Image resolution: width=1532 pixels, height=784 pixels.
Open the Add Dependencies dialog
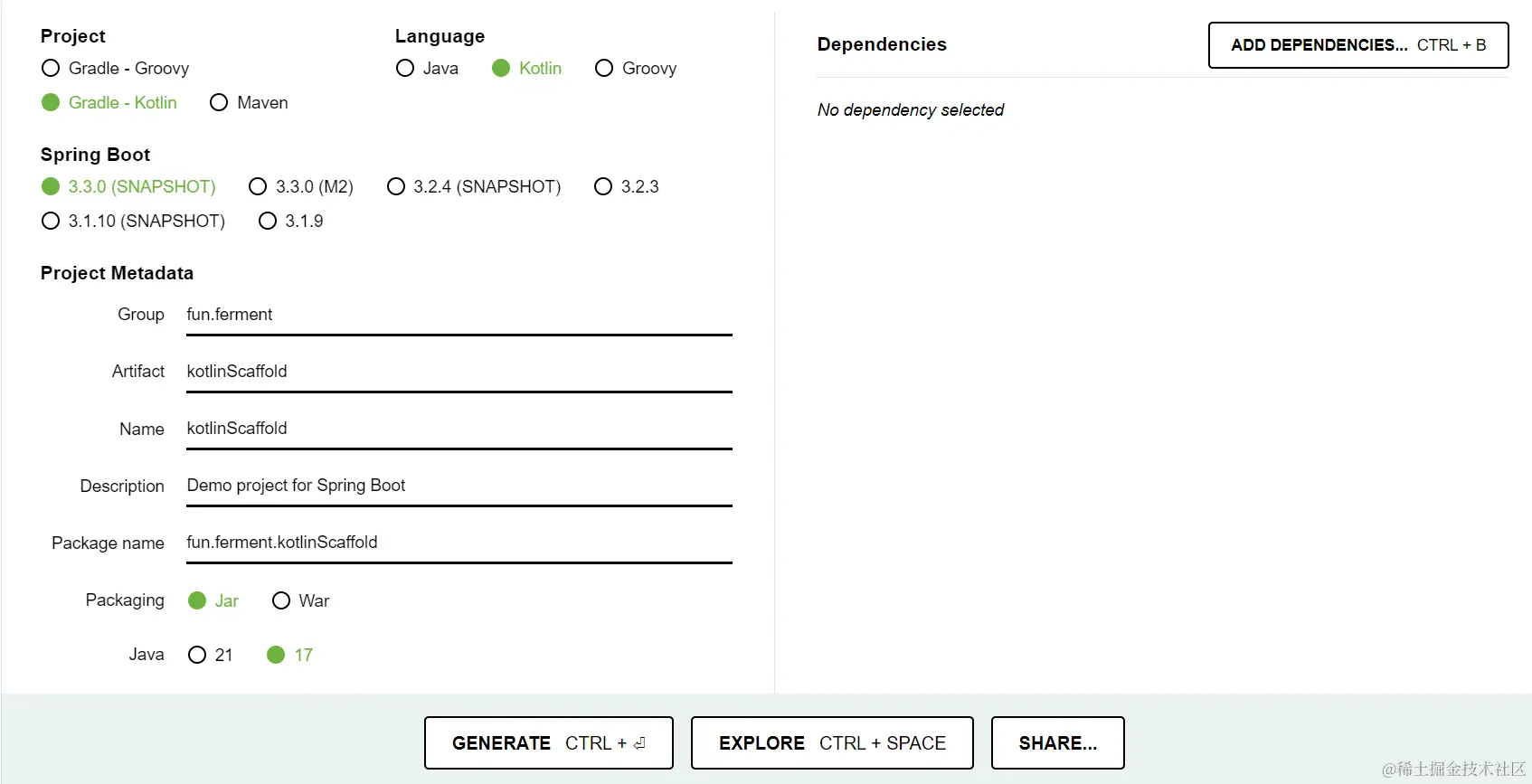[x=1358, y=45]
